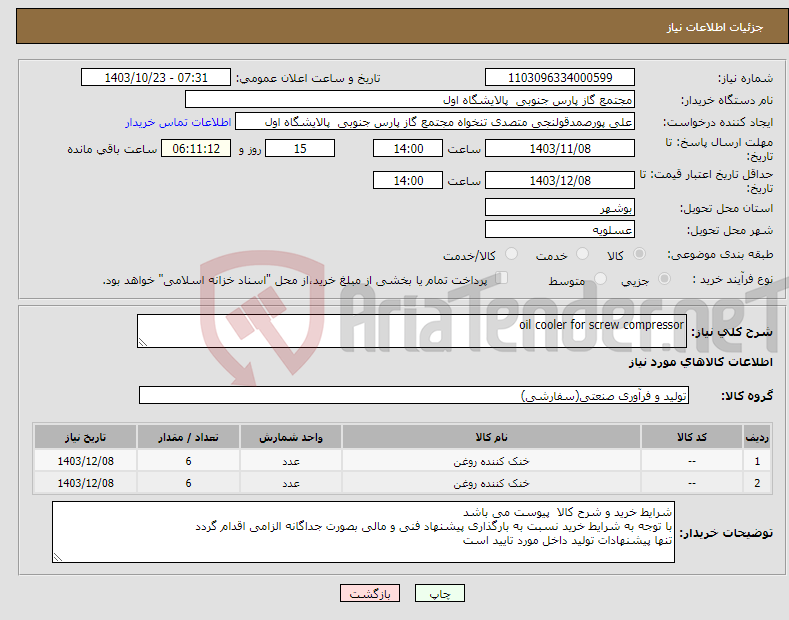The image size is (789, 620).
Task: Click the announcement date field 1403/10/23 - 07:31
Action: [x=156, y=78]
